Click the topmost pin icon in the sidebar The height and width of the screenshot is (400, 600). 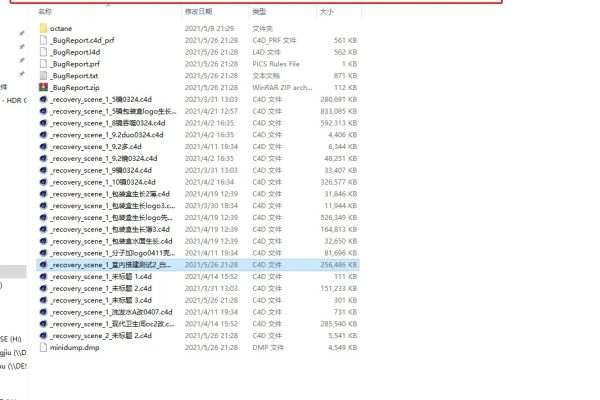pos(22,33)
